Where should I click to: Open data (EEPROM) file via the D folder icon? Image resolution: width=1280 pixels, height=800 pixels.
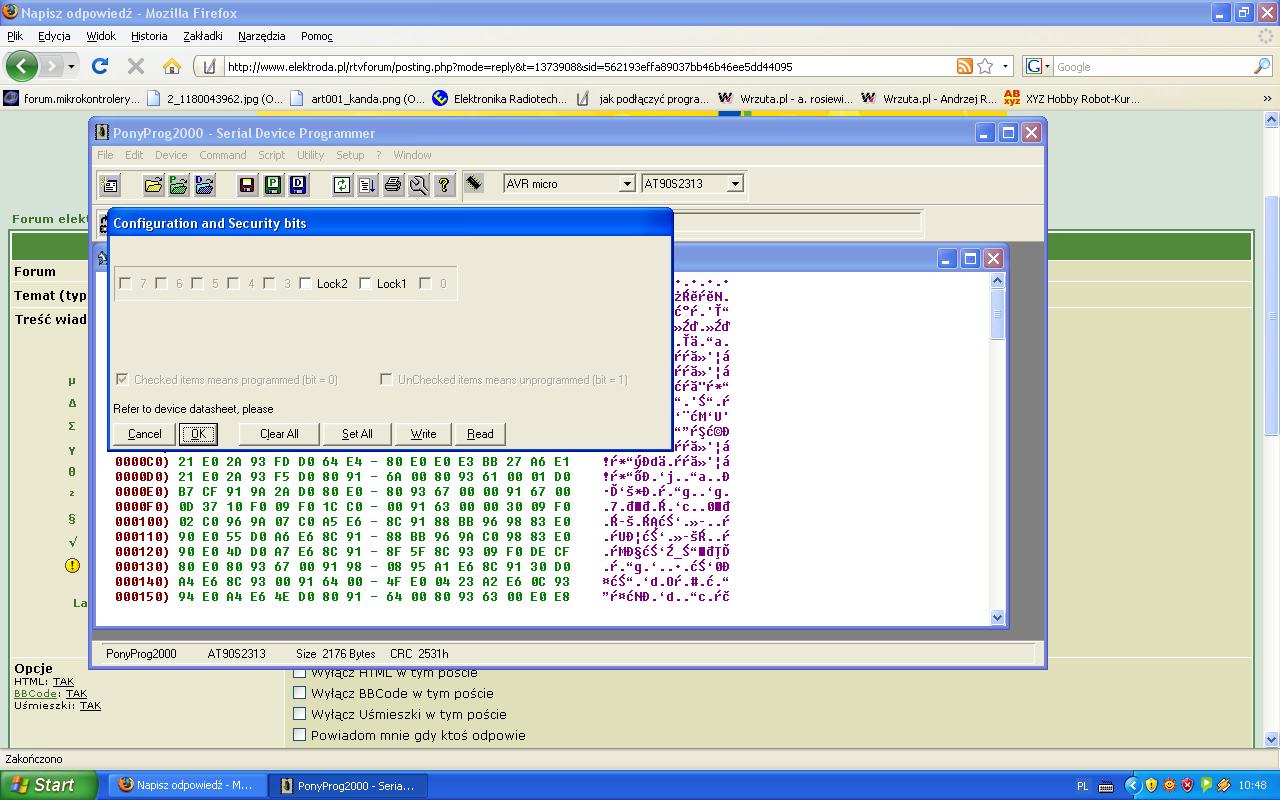(205, 185)
